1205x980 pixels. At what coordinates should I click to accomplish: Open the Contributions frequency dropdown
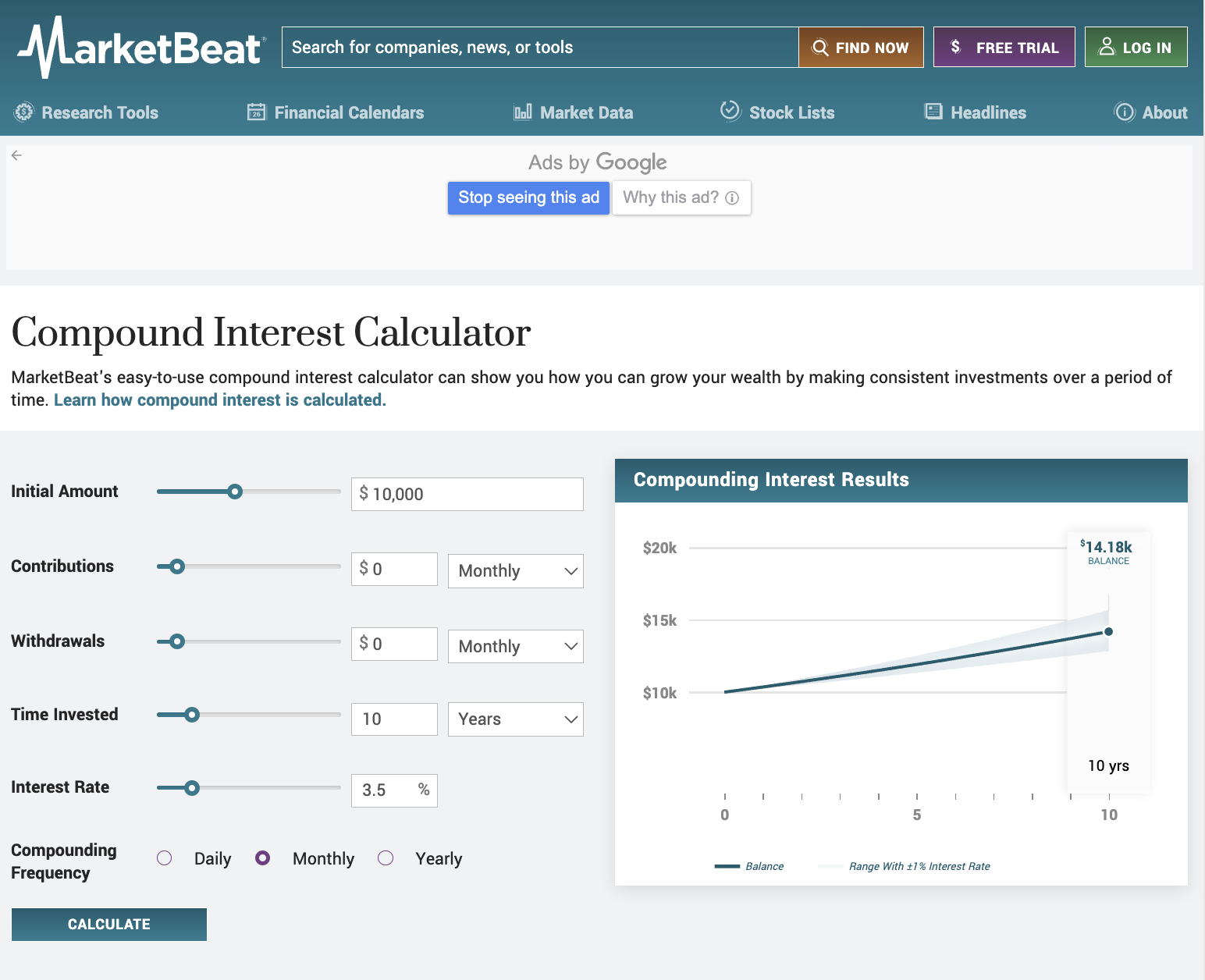pyautogui.click(x=516, y=571)
